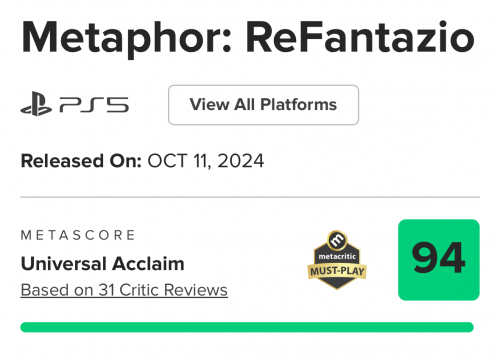Click '31' in the critic reviews link

[x=107, y=290]
